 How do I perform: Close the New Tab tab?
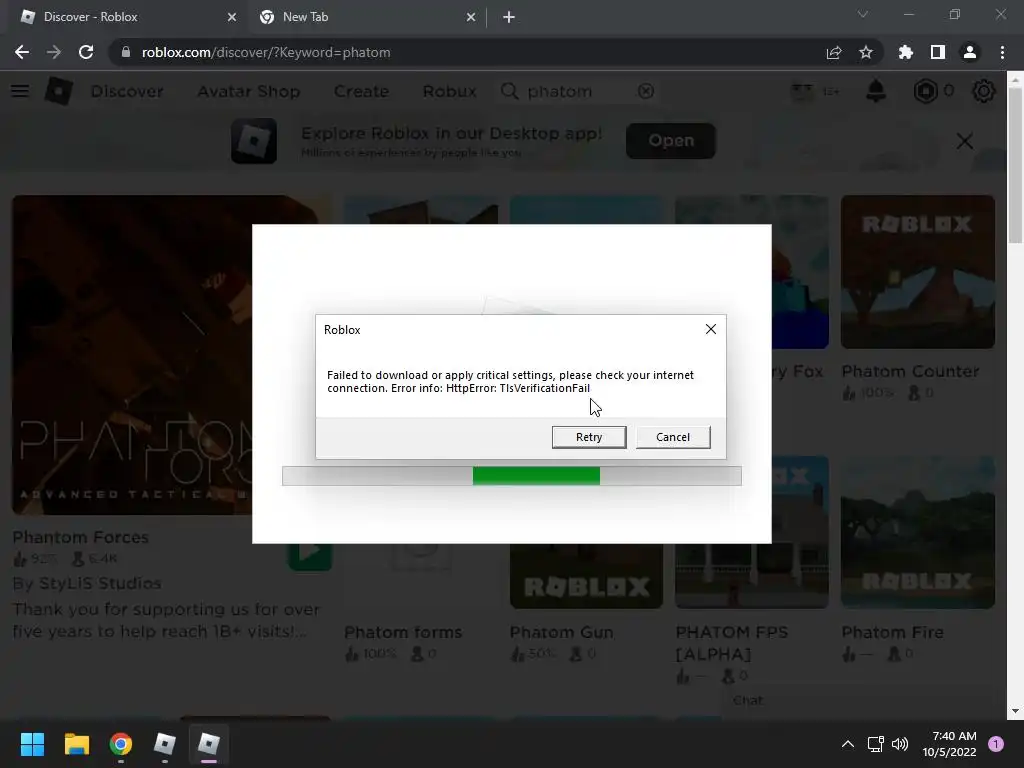pos(471,17)
